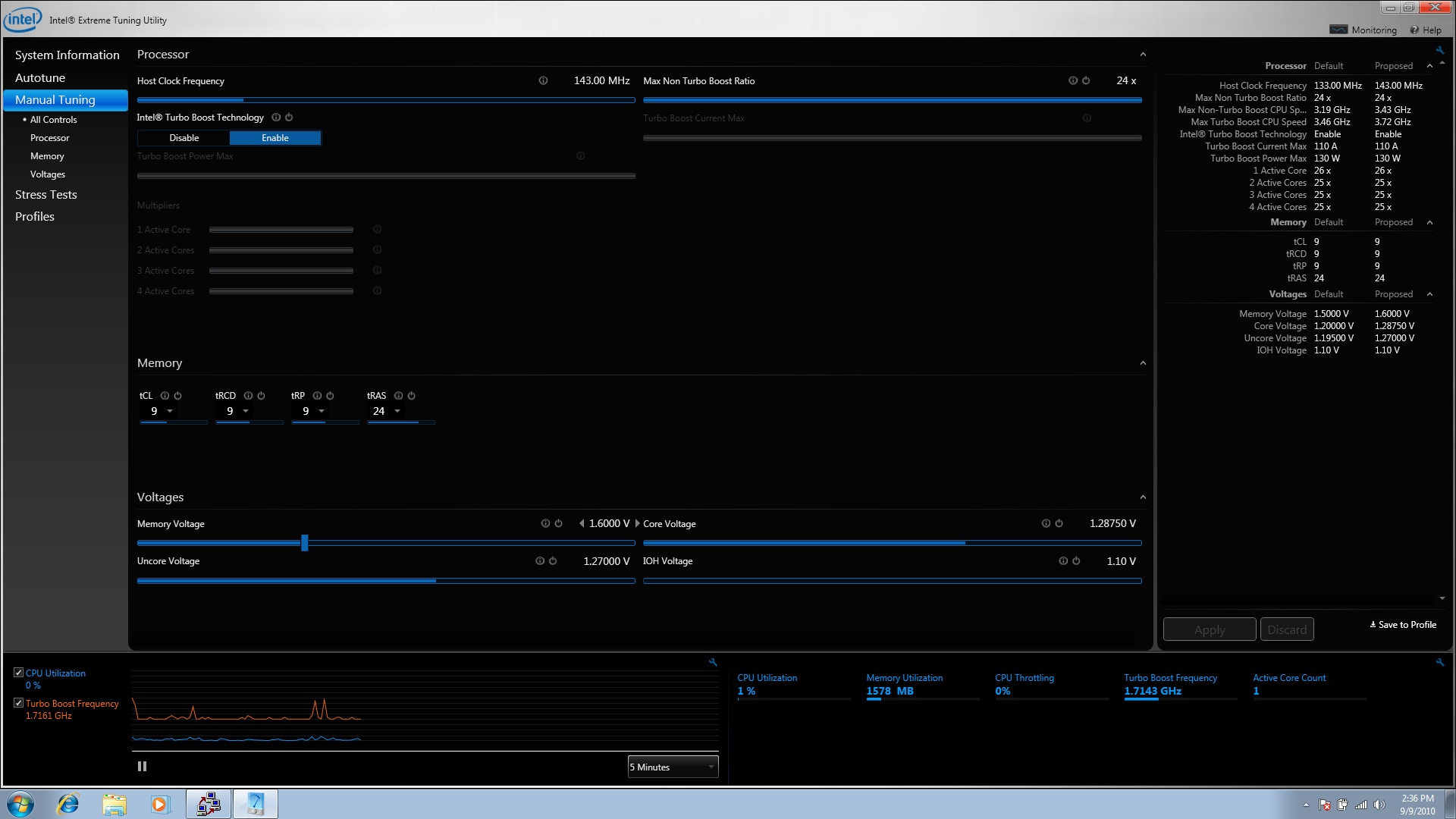Reset tRCD to default value

[261, 396]
